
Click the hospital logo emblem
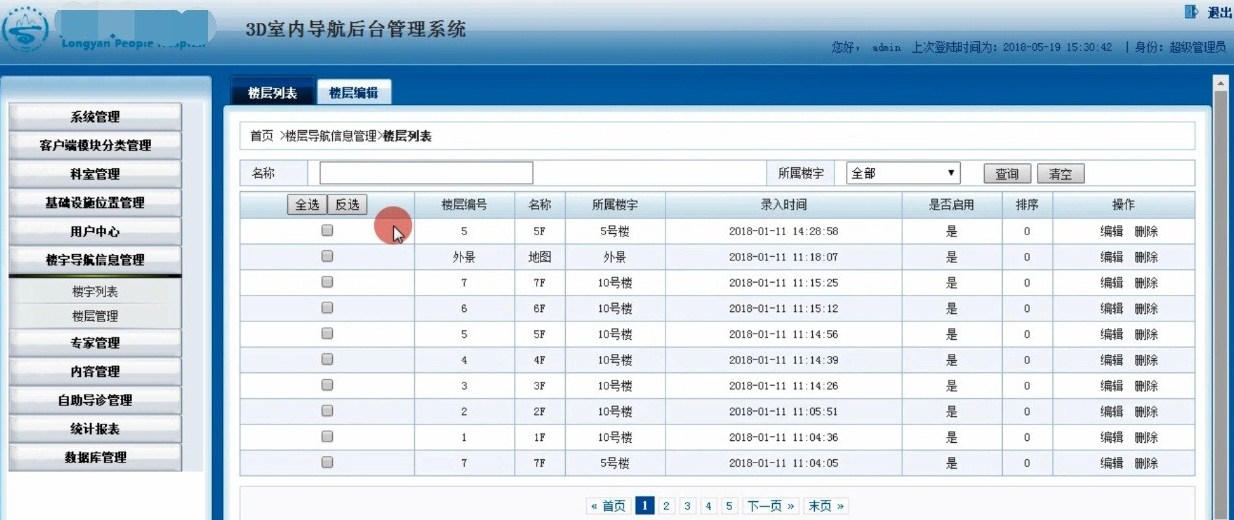(24, 31)
